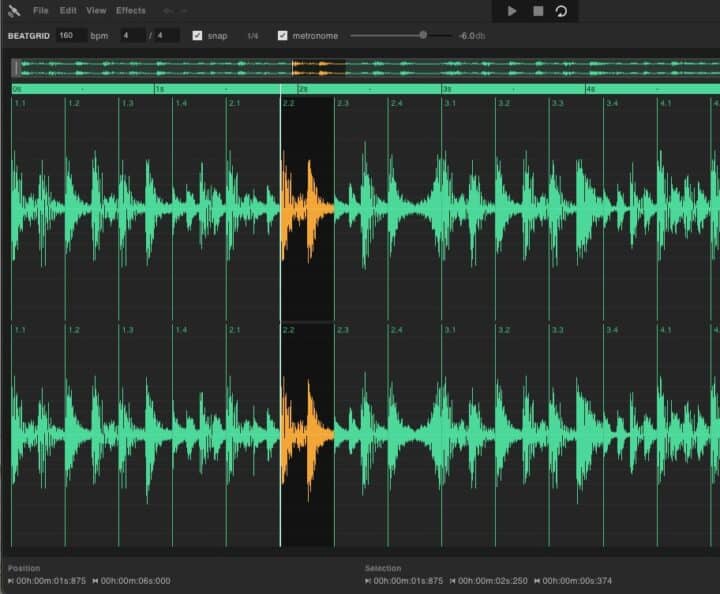Screen dimensions: 720x594
Task: Click beat marker 3.1 in upper channel
Action: click(451, 104)
